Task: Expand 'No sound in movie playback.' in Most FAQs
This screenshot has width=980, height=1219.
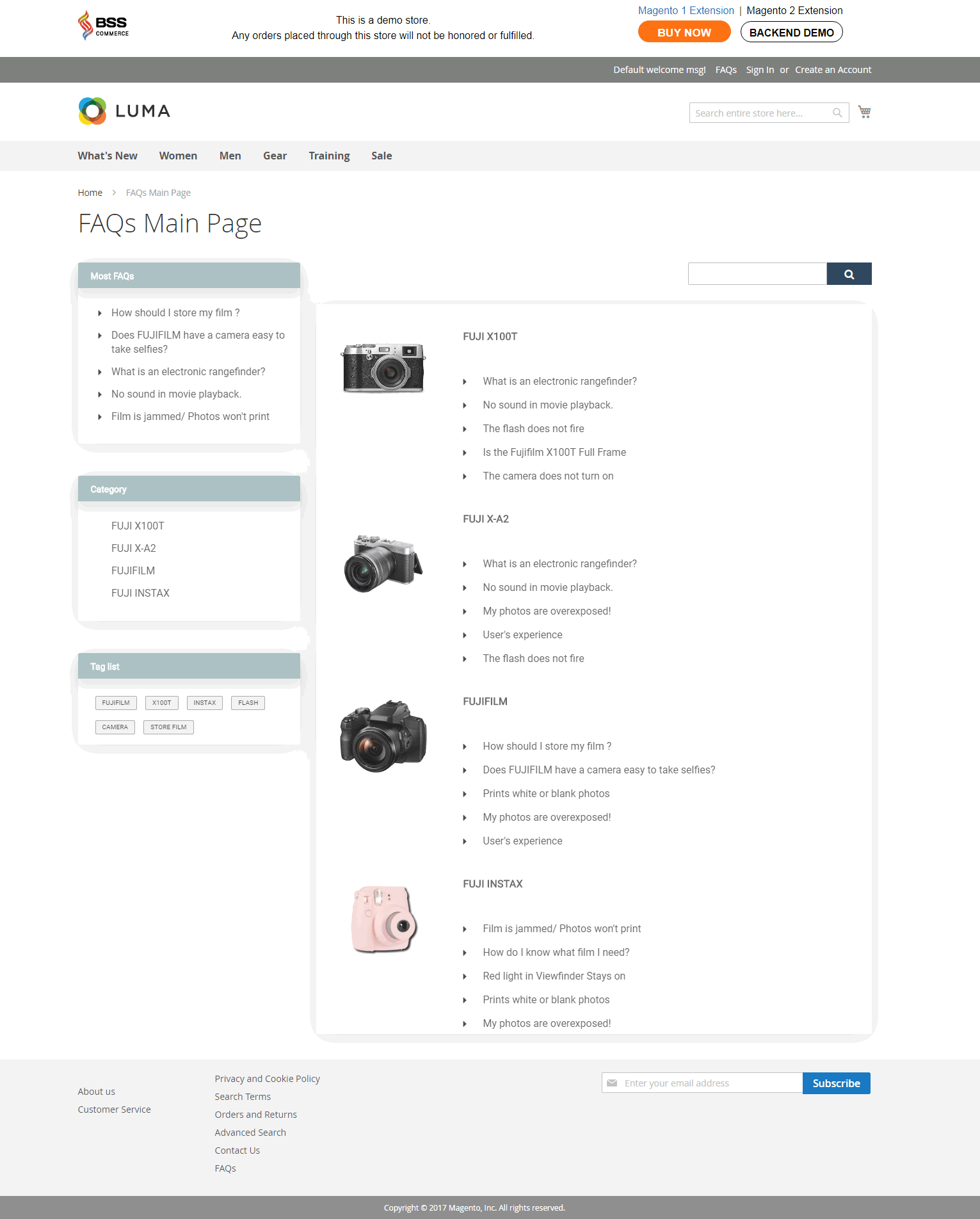Action: pyautogui.click(x=176, y=394)
